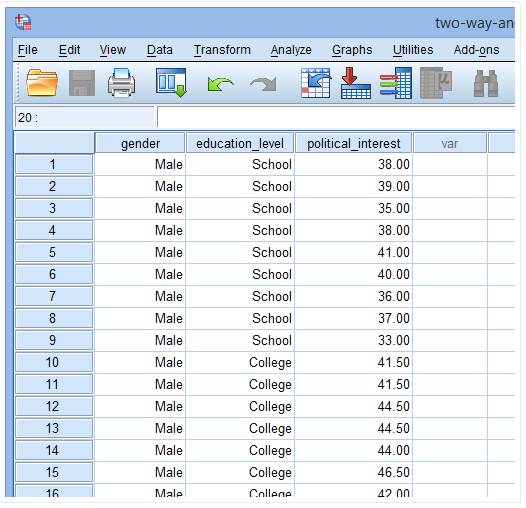Image resolution: width=526 pixels, height=508 pixels.
Task: Click the Save file floppy icon
Action: [x=82, y=83]
